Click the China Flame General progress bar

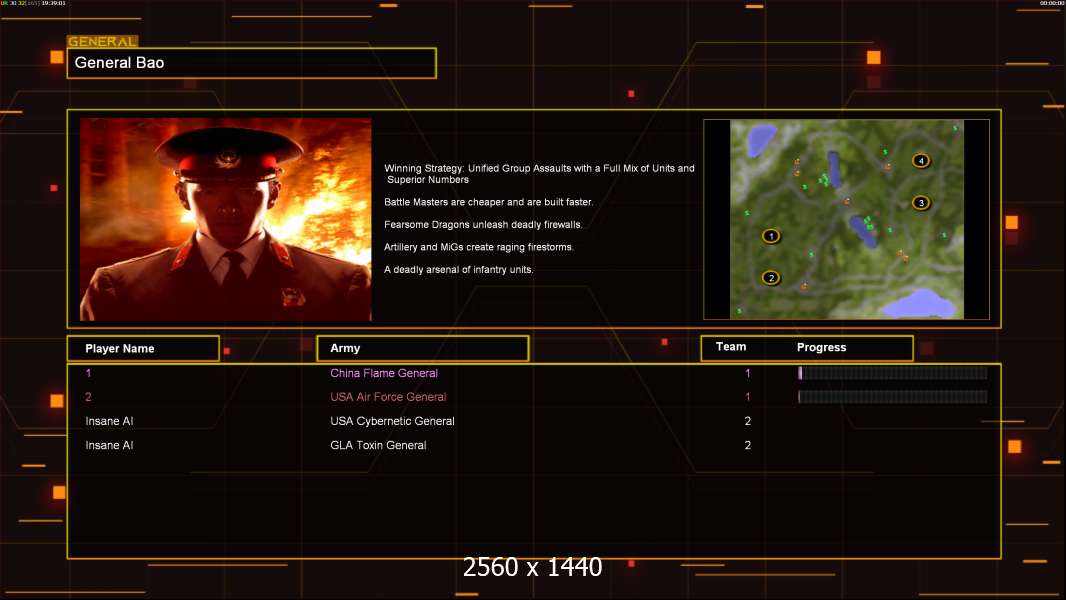[893, 373]
